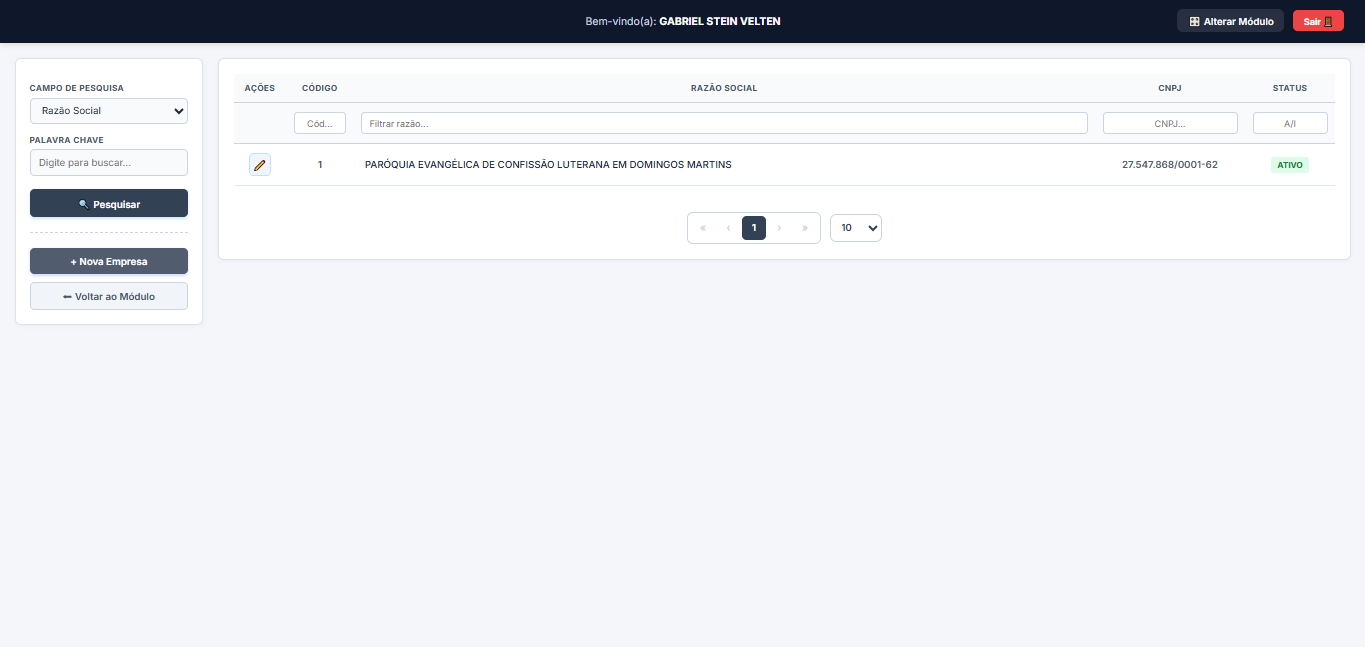Log out using the Sair button
The image size is (1365, 647).
click(x=1318, y=21)
